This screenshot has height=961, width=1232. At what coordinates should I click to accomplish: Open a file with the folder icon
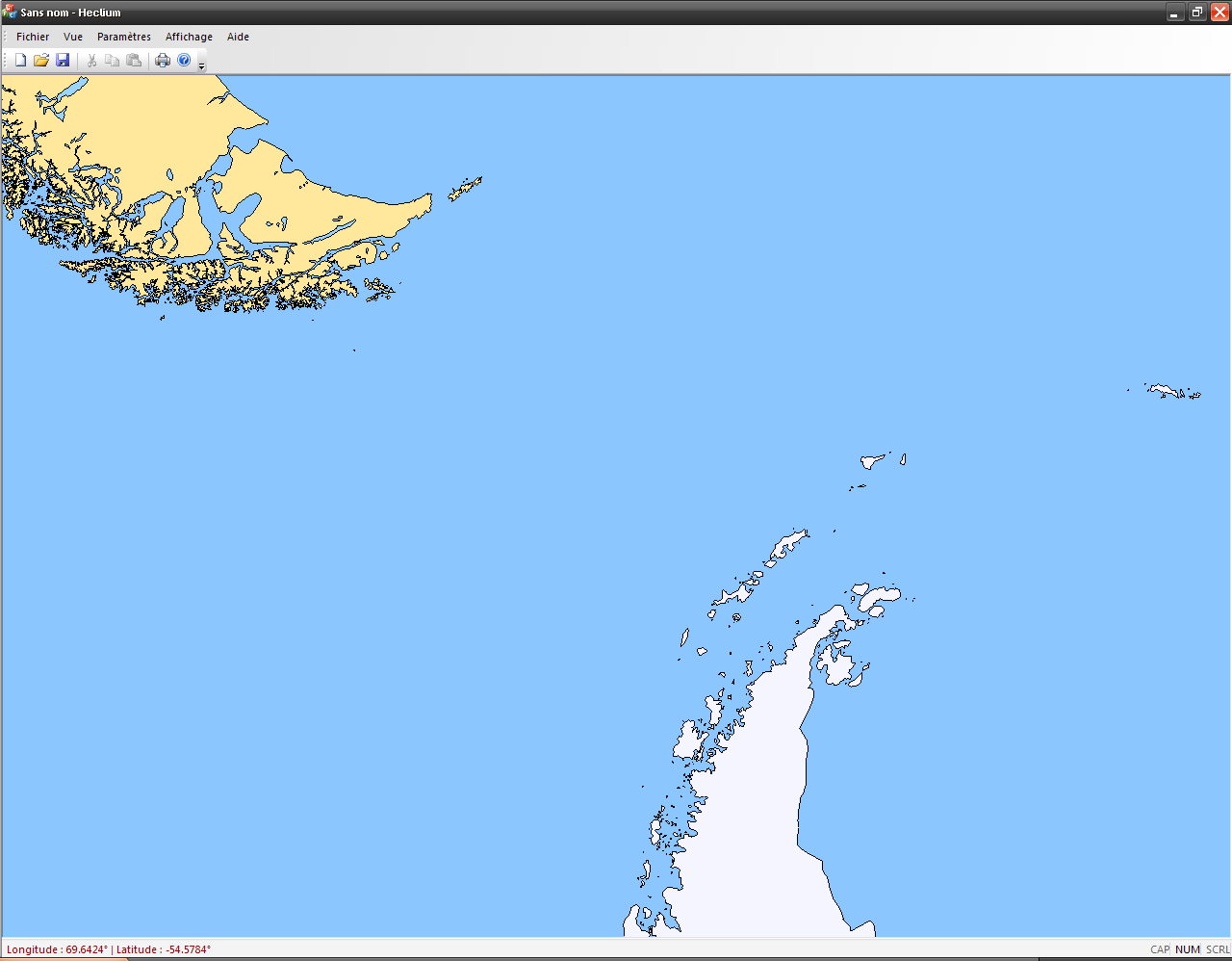[41, 61]
